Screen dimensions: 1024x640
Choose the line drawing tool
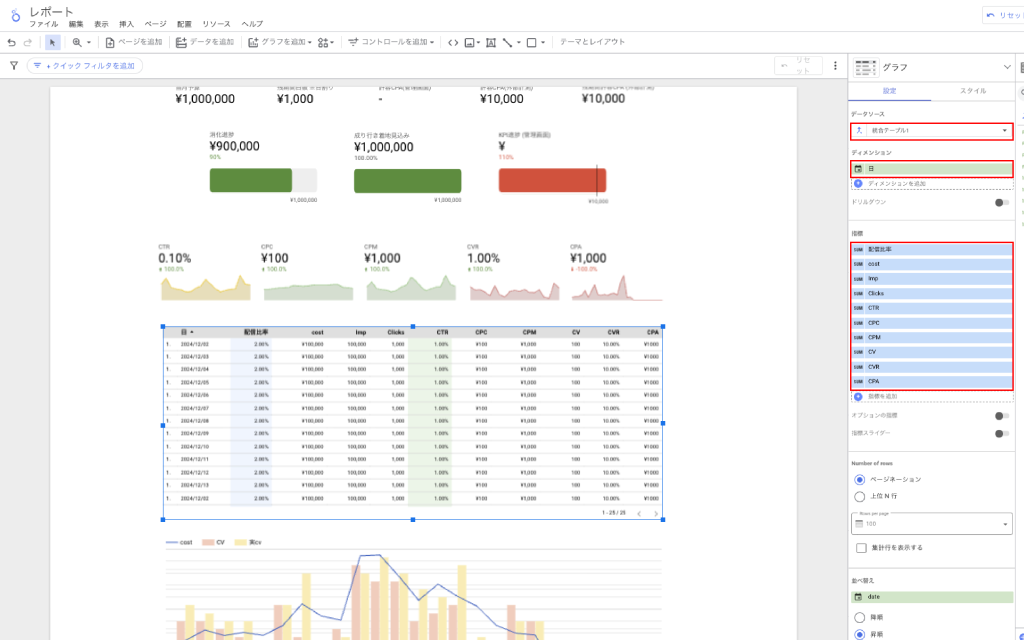[x=507, y=42]
